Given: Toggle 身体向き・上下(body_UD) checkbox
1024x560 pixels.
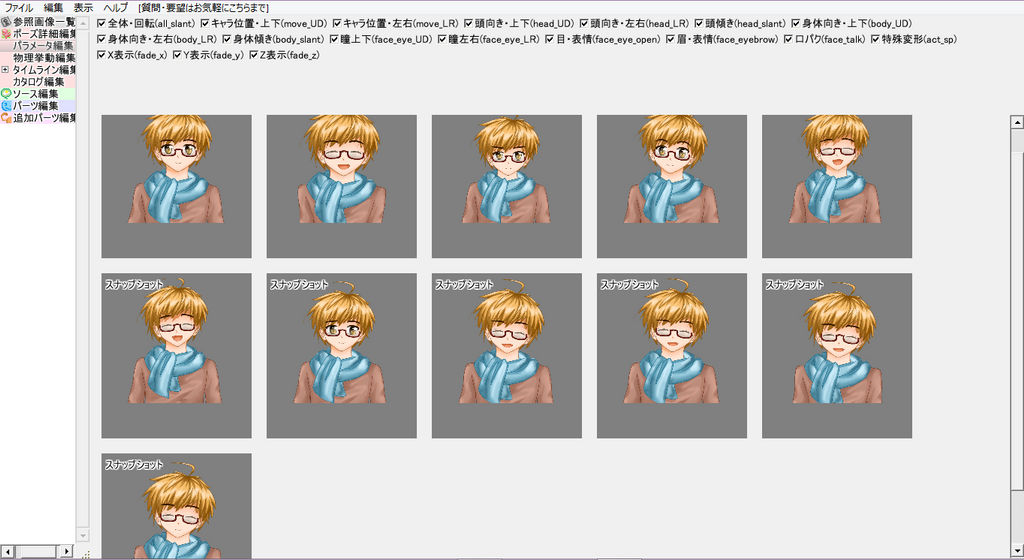Looking at the screenshot, I should [x=795, y=23].
